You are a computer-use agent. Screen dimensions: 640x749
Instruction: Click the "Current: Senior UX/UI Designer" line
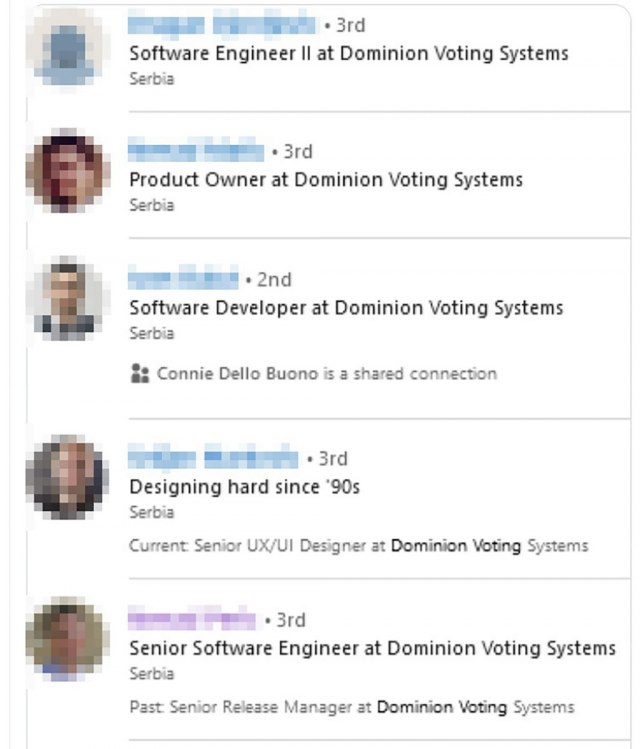click(x=358, y=546)
